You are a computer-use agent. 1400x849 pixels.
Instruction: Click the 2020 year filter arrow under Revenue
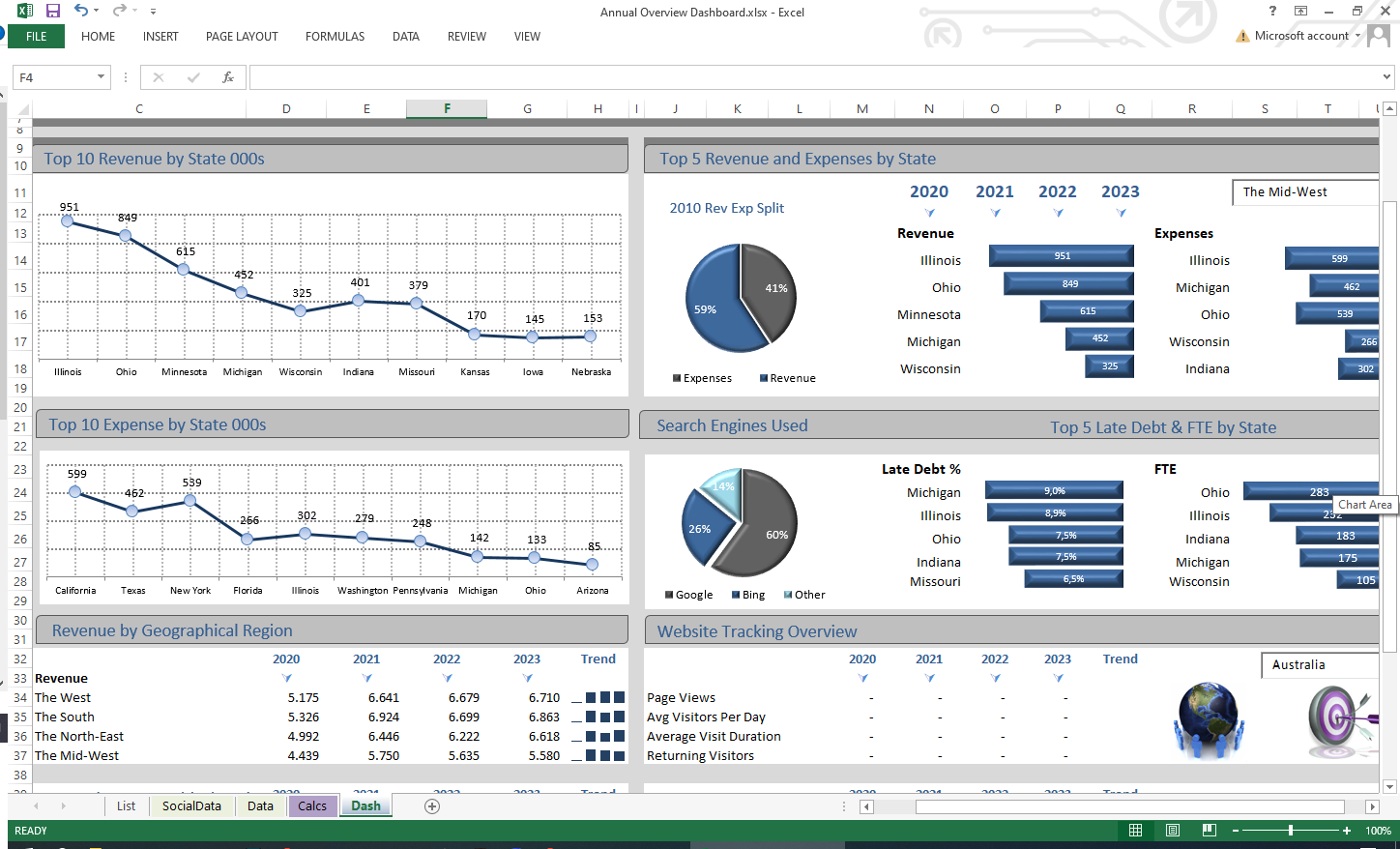coord(286,678)
